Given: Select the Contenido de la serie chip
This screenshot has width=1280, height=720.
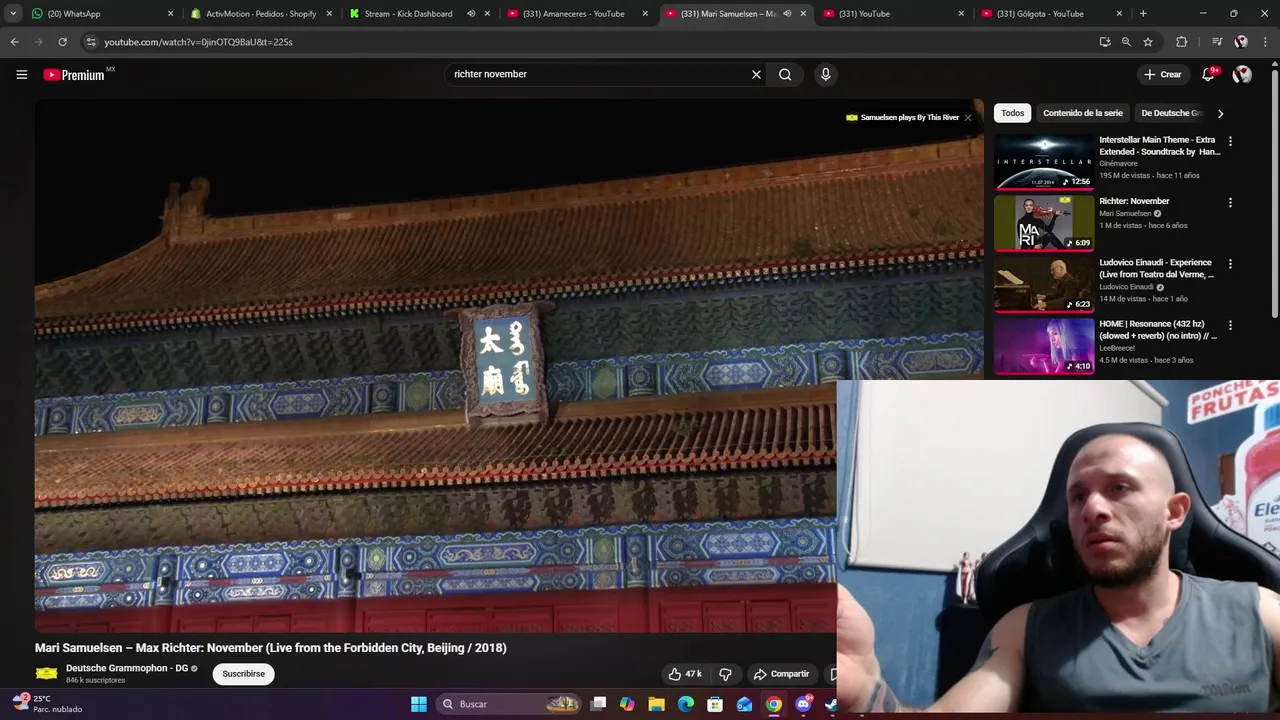Looking at the screenshot, I should pyautogui.click(x=1083, y=113).
